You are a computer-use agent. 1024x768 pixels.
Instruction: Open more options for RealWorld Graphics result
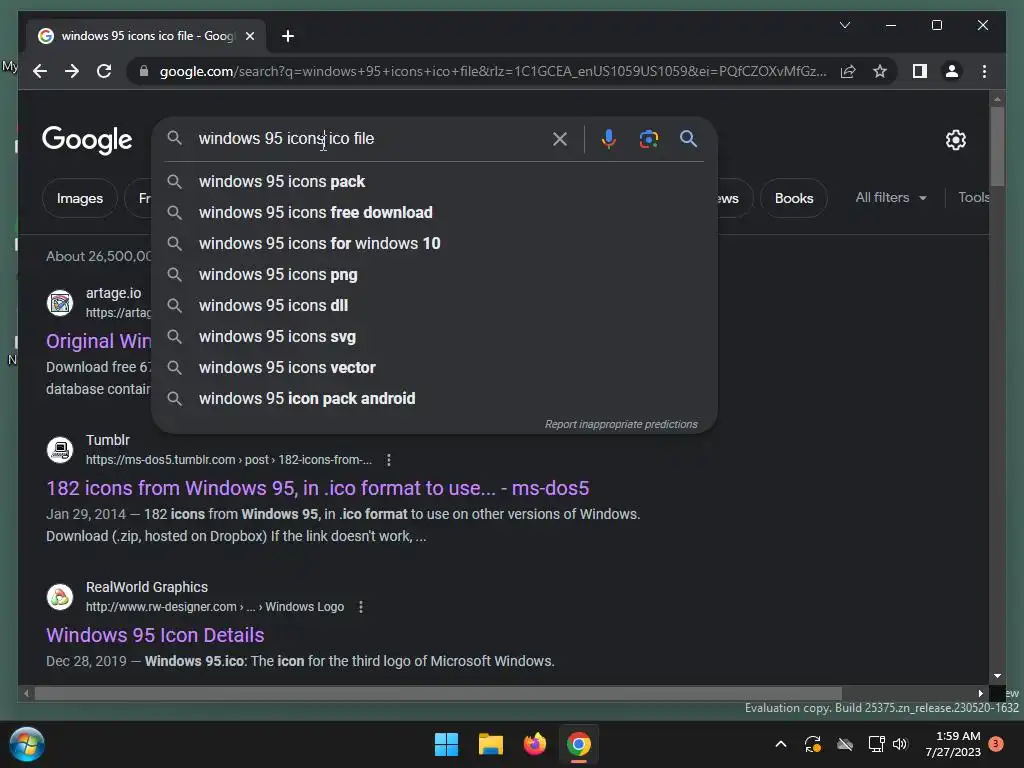360,607
